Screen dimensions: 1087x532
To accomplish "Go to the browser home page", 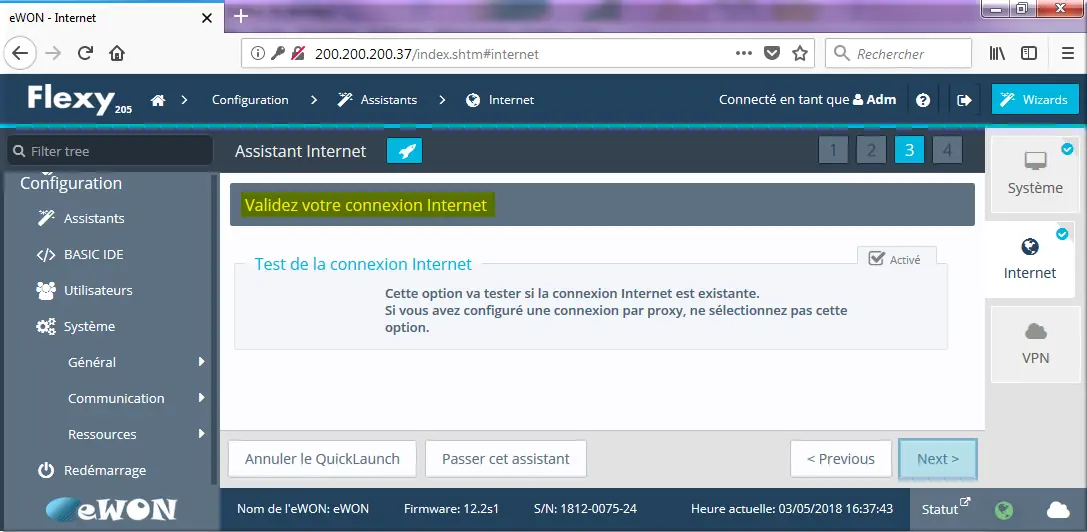I will [117, 53].
